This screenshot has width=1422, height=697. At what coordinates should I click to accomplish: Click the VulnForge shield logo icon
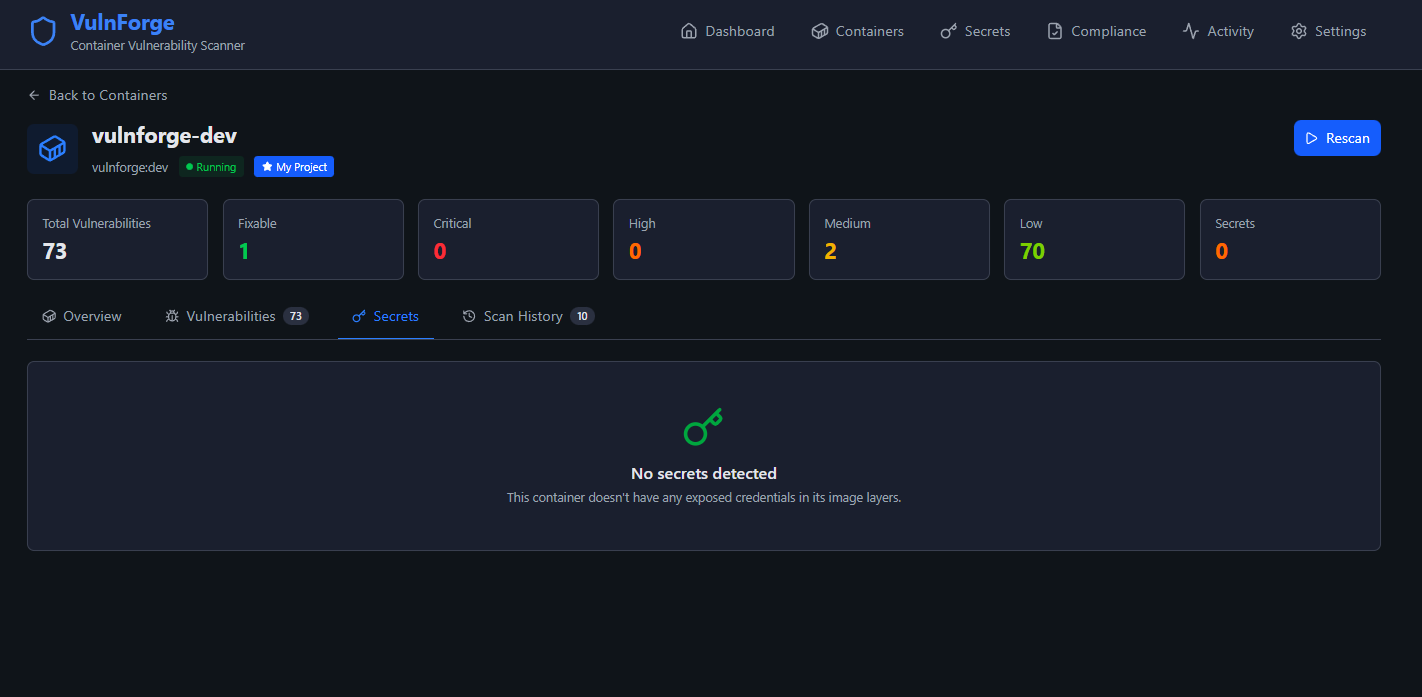click(43, 32)
